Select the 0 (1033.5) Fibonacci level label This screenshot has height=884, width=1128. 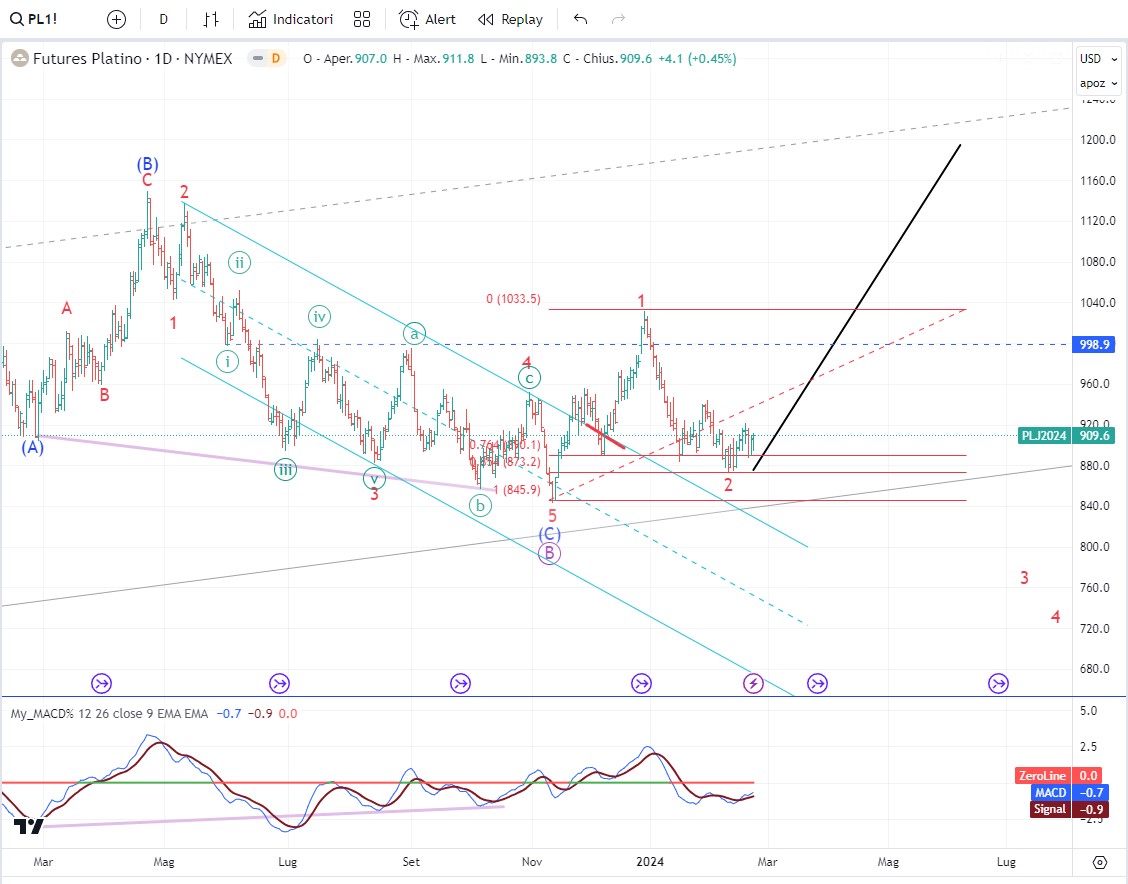513,299
